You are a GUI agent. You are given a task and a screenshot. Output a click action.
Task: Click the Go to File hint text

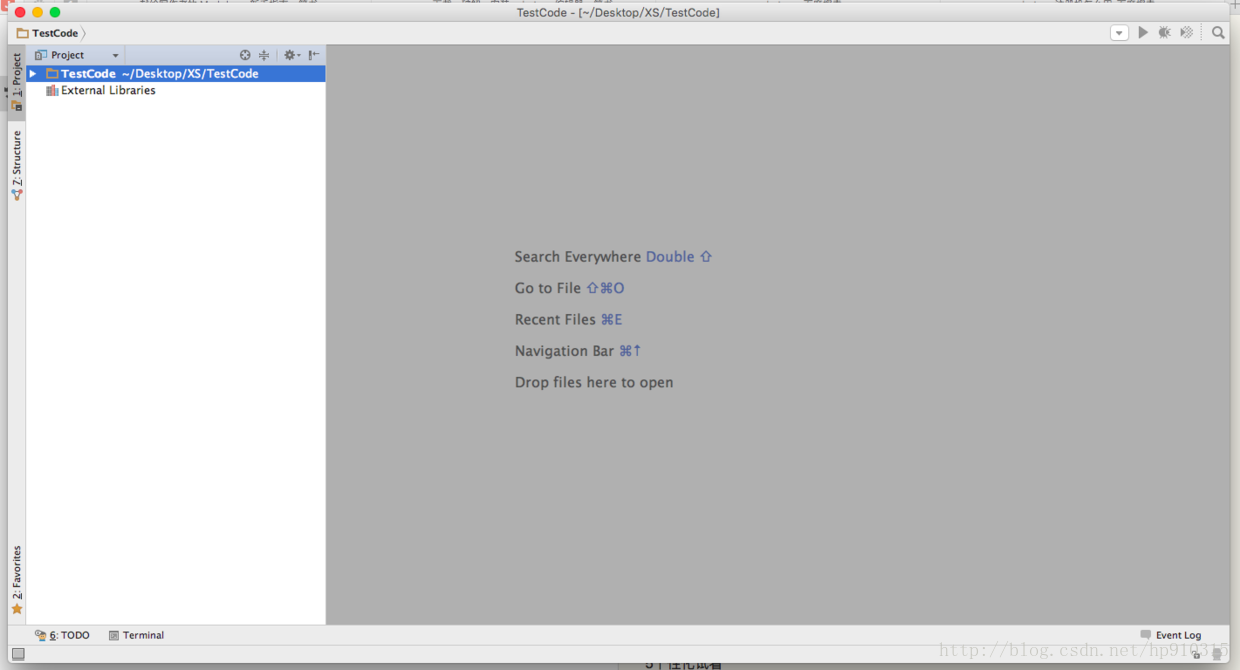pos(570,288)
